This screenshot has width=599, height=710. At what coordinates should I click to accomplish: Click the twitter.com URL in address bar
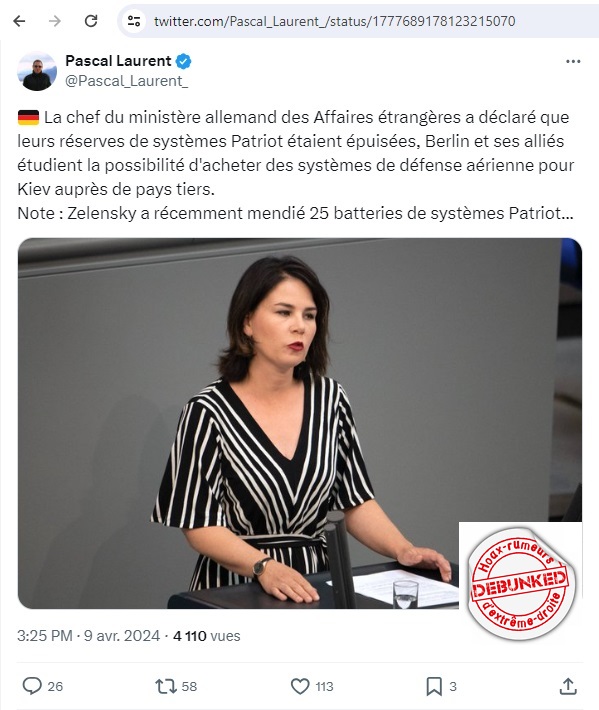[334, 21]
